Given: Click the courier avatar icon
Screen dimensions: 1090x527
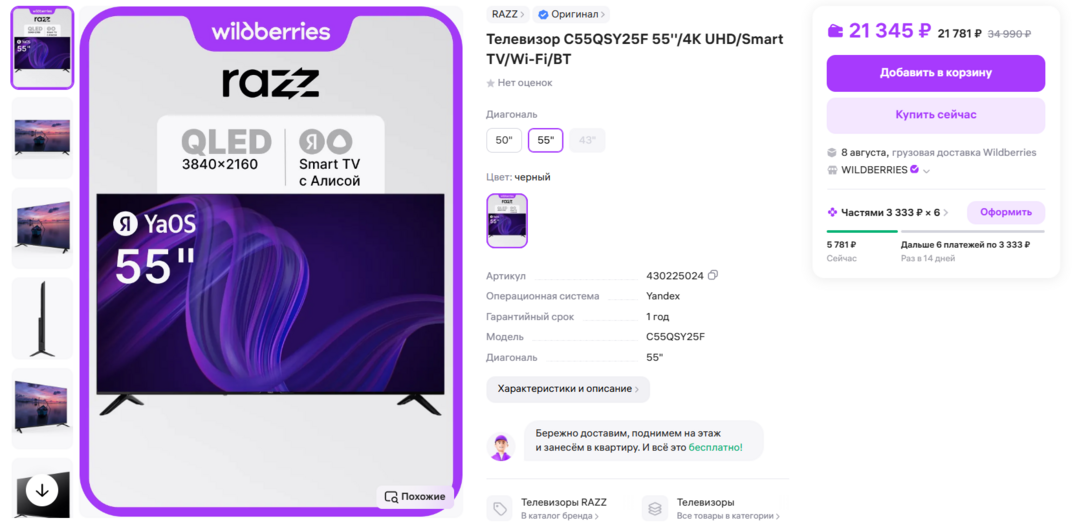Looking at the screenshot, I should coord(501,446).
